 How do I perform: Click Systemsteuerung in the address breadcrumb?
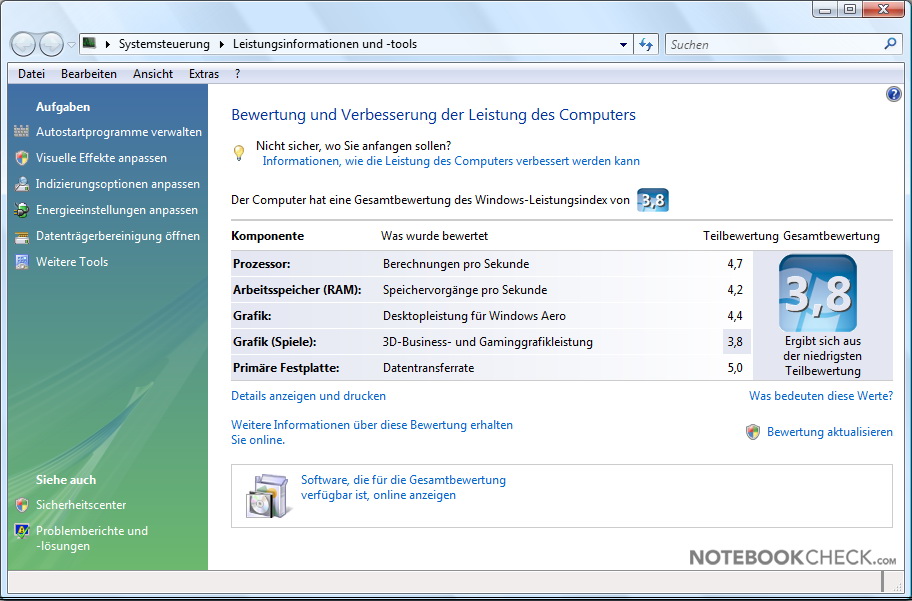click(164, 44)
